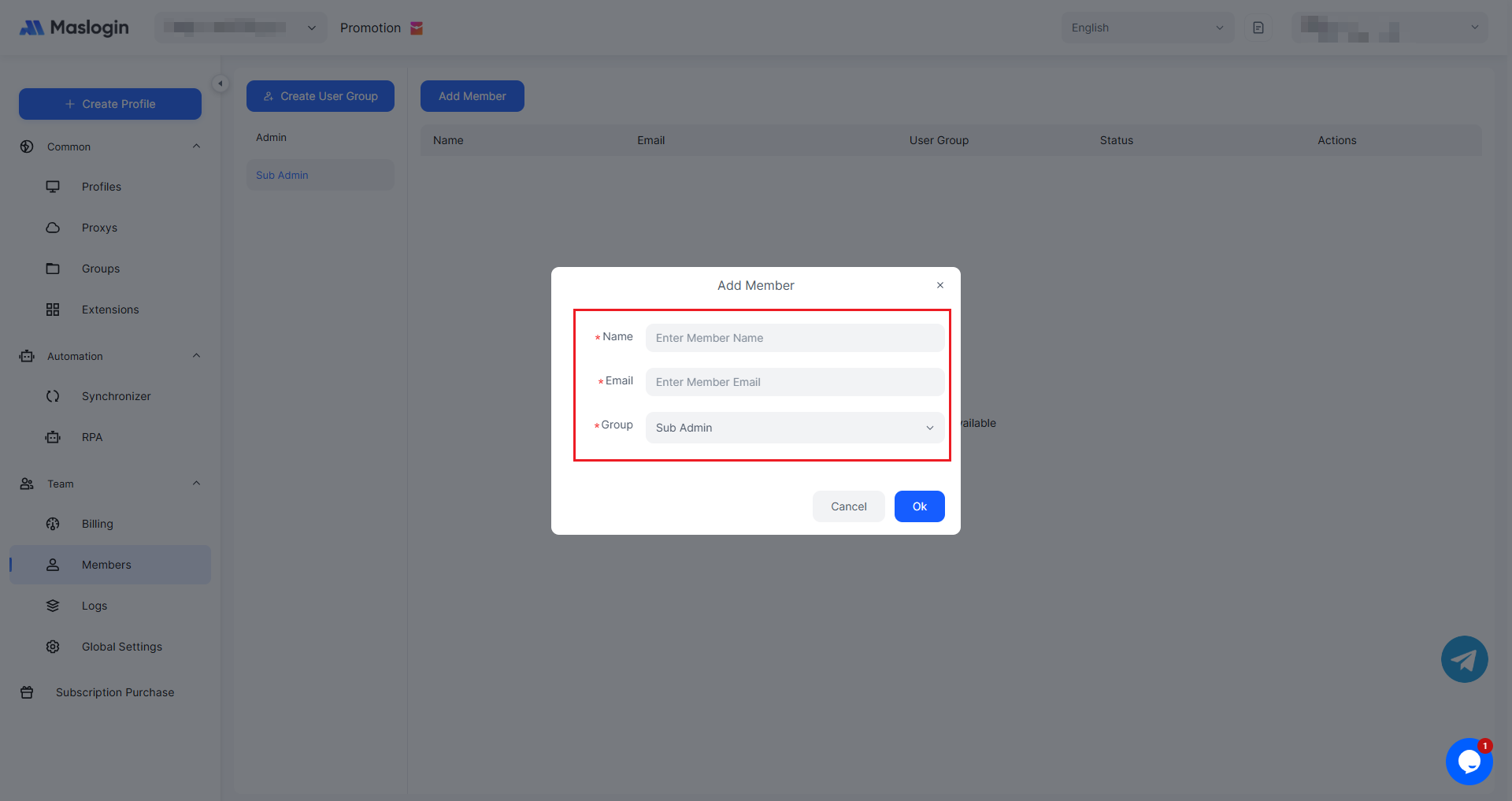Open the Group dropdown showing Sub Admin
Viewport: 1512px width, 801px height.
click(795, 428)
